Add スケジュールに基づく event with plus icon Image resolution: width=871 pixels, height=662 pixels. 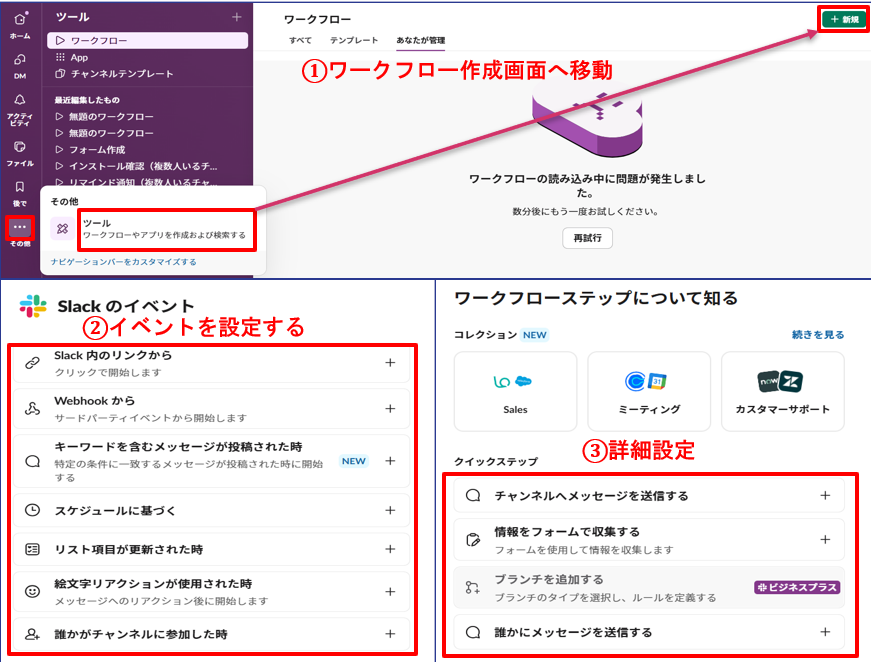tap(390, 510)
